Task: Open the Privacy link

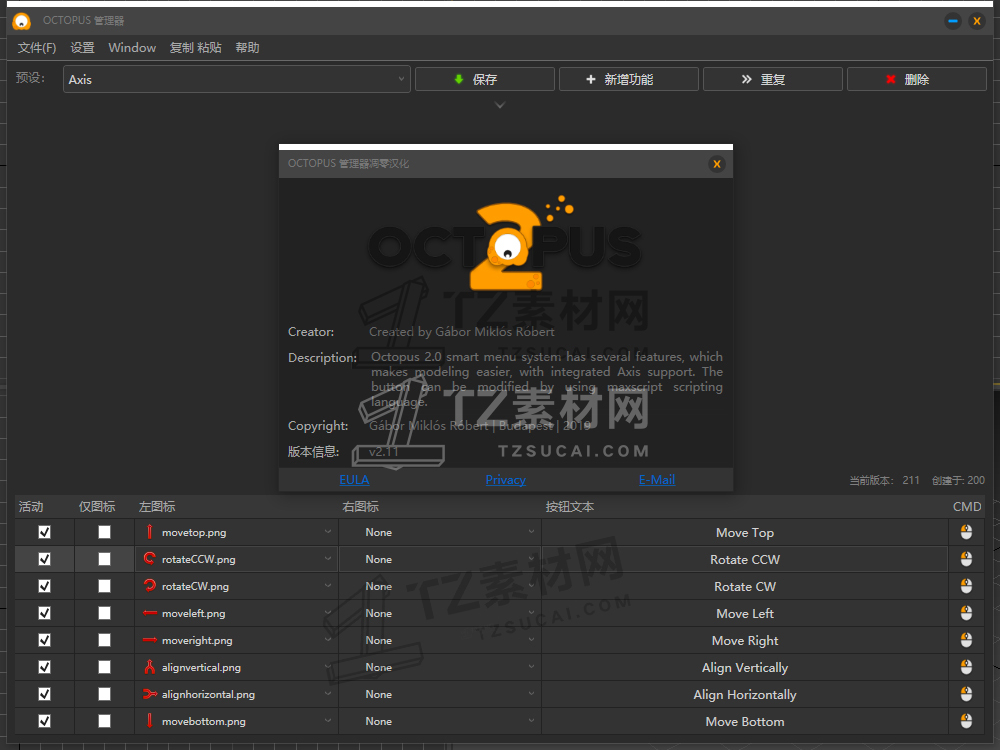Action: 505,480
